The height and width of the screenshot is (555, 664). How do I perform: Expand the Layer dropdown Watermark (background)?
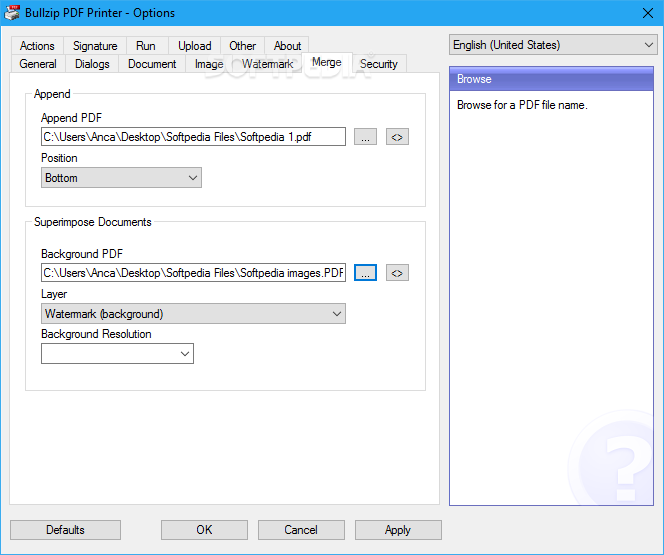click(193, 314)
